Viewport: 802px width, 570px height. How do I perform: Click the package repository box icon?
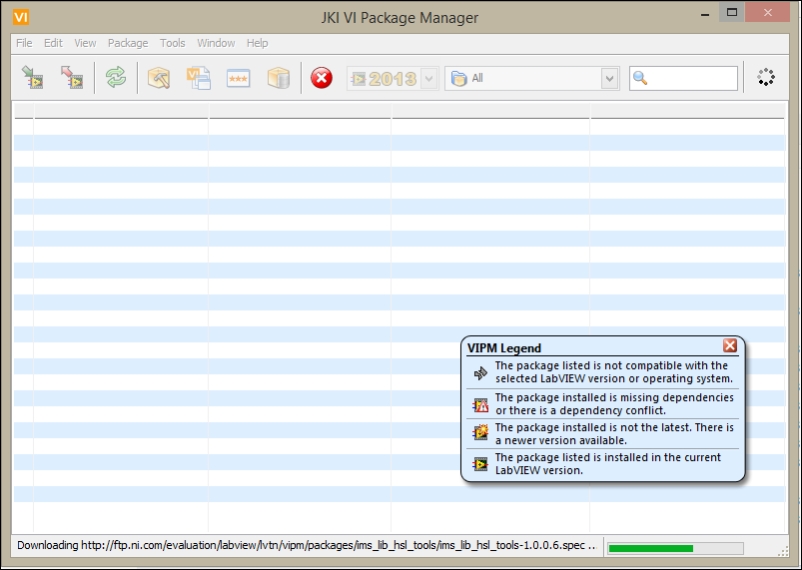tap(279, 78)
